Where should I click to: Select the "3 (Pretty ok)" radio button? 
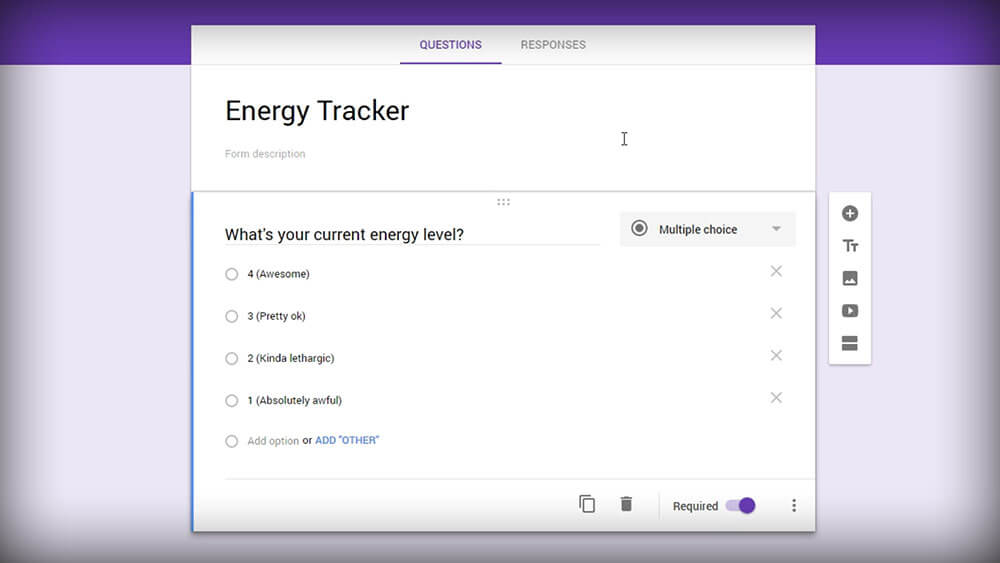point(232,316)
